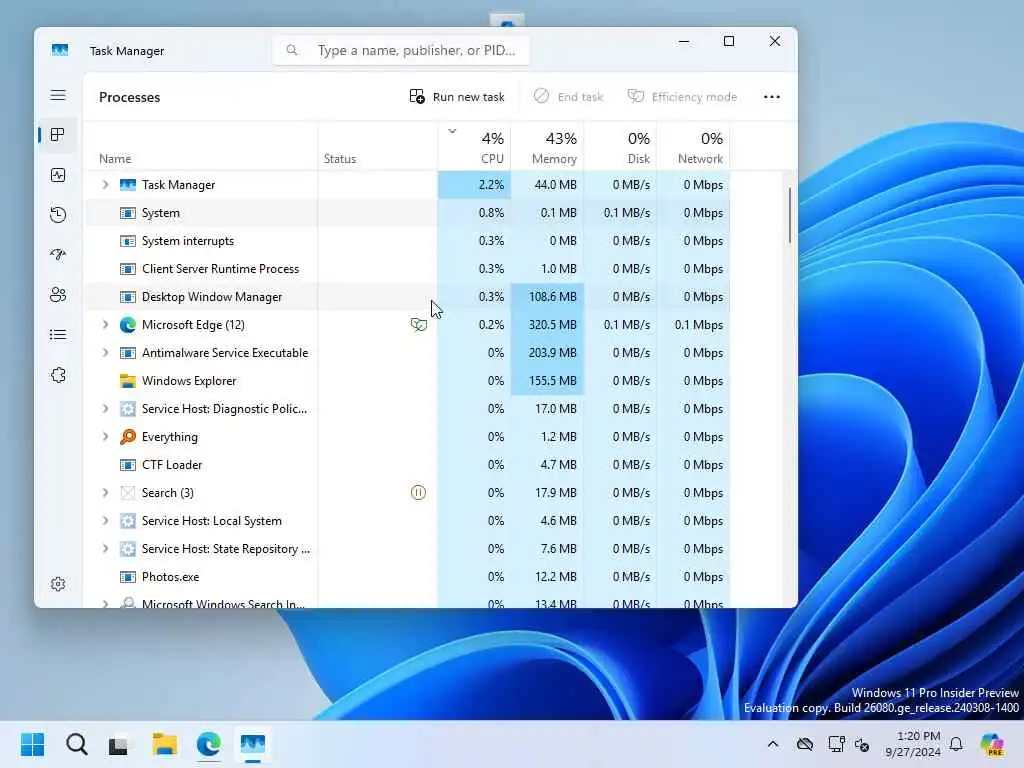1024x768 pixels.
Task: Click the End task button
Action: 568,97
